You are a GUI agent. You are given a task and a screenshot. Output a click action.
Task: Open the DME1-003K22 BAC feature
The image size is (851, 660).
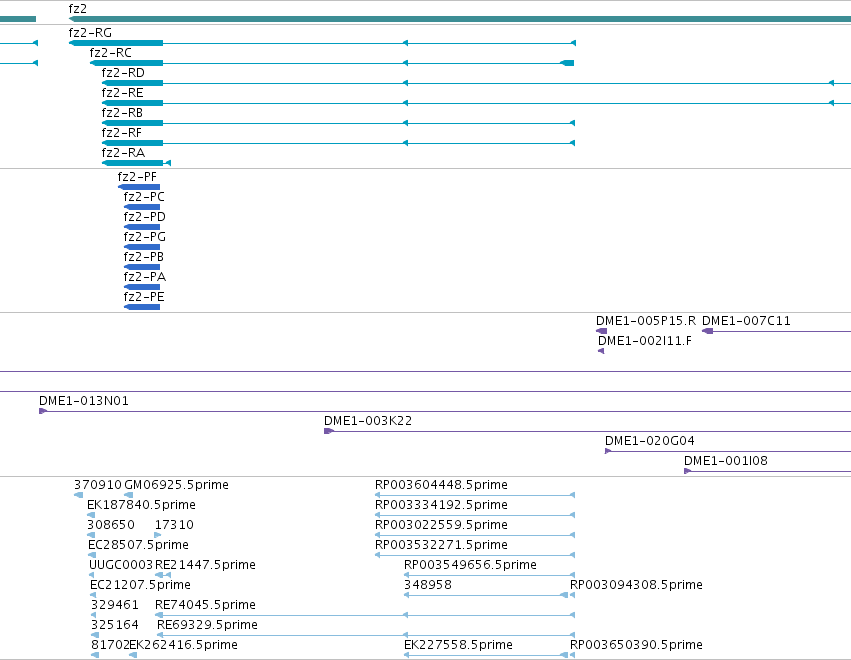point(587,431)
